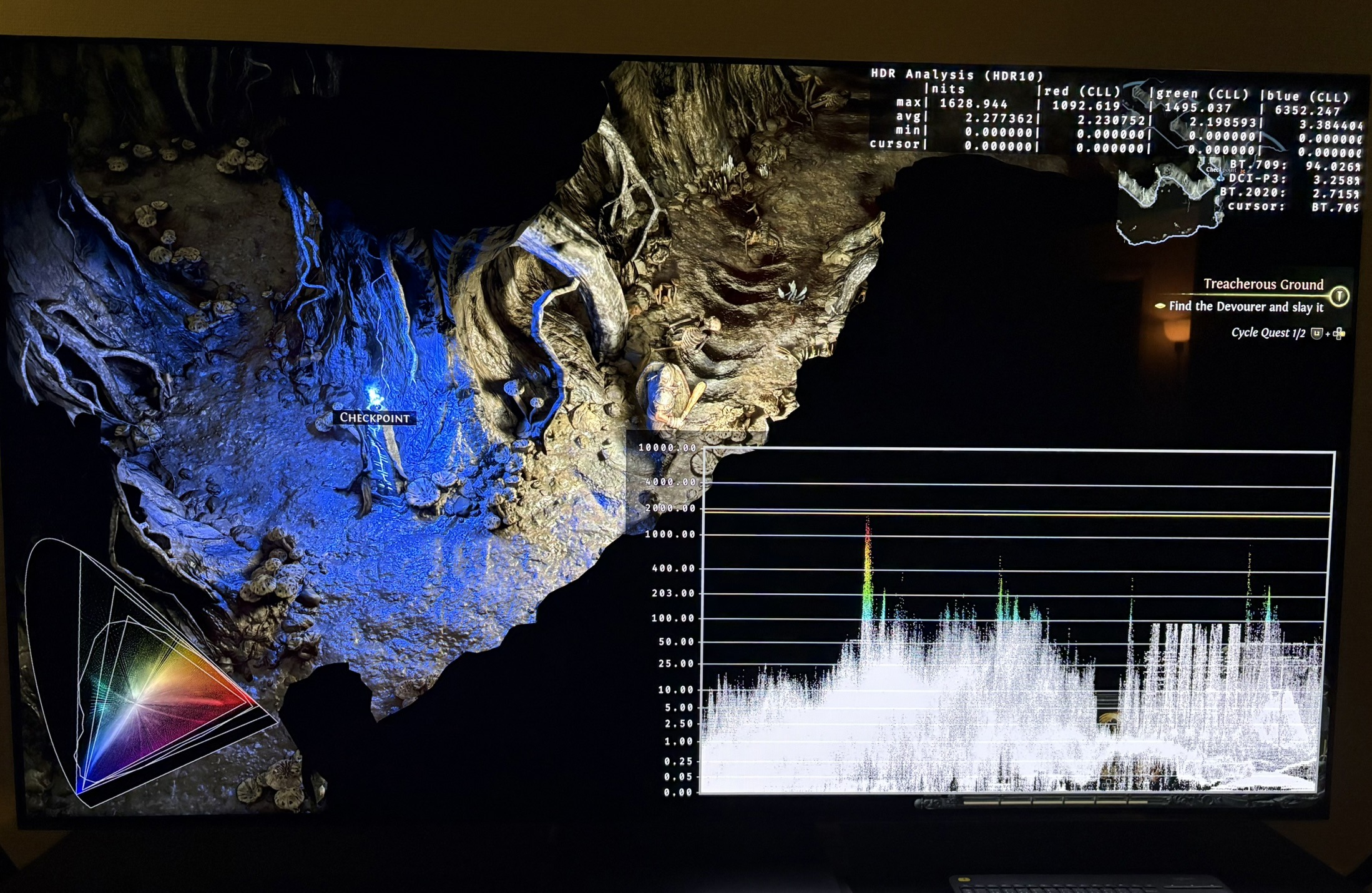Select the Treacherous Ground quest title
Screen dimensions: 1372x893
coord(1263,284)
